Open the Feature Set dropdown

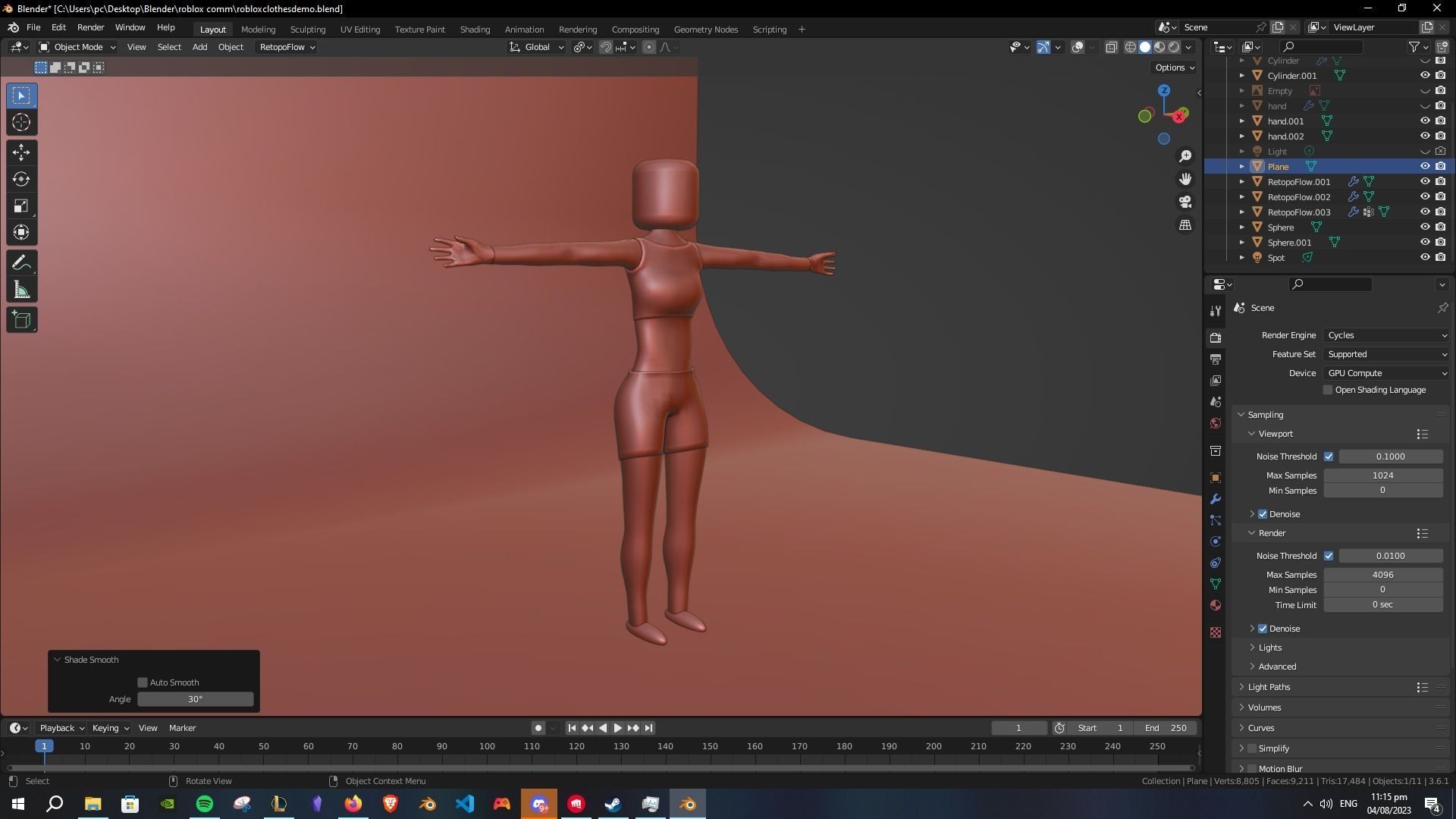coord(1386,354)
